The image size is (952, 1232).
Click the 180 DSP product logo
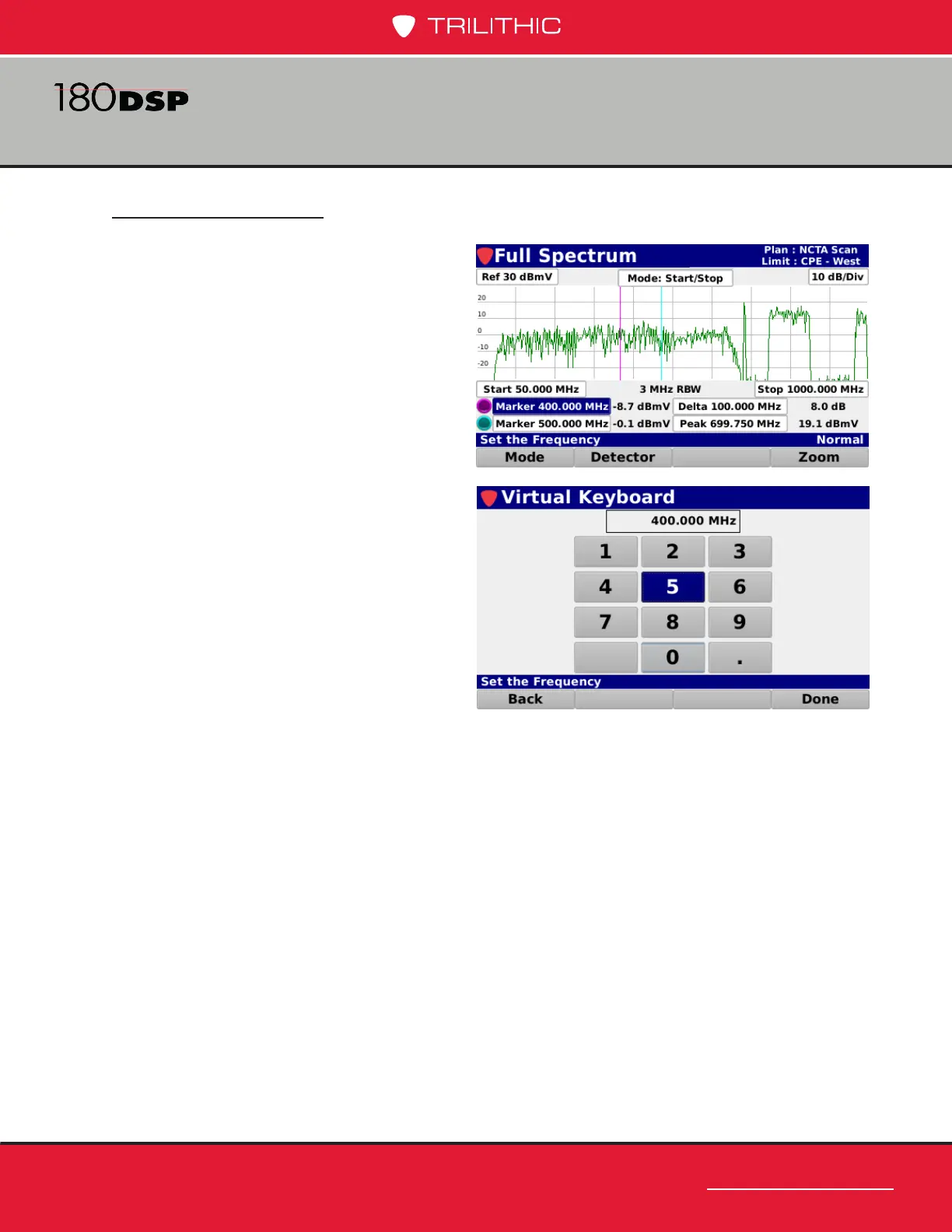tap(121, 99)
